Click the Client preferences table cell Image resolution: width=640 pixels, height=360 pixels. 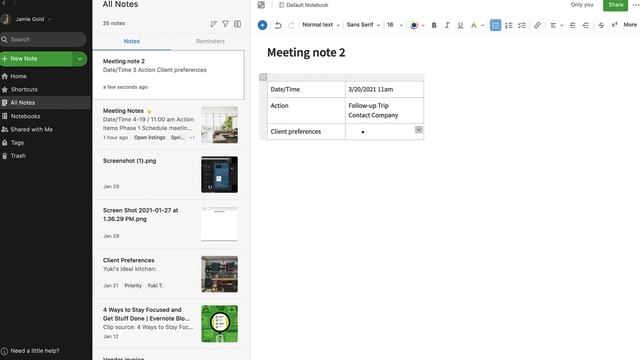tap(306, 131)
